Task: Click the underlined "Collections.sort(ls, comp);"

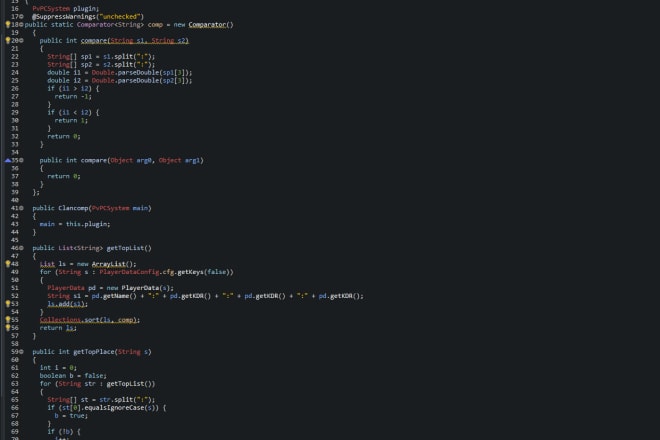Action: pos(90,320)
